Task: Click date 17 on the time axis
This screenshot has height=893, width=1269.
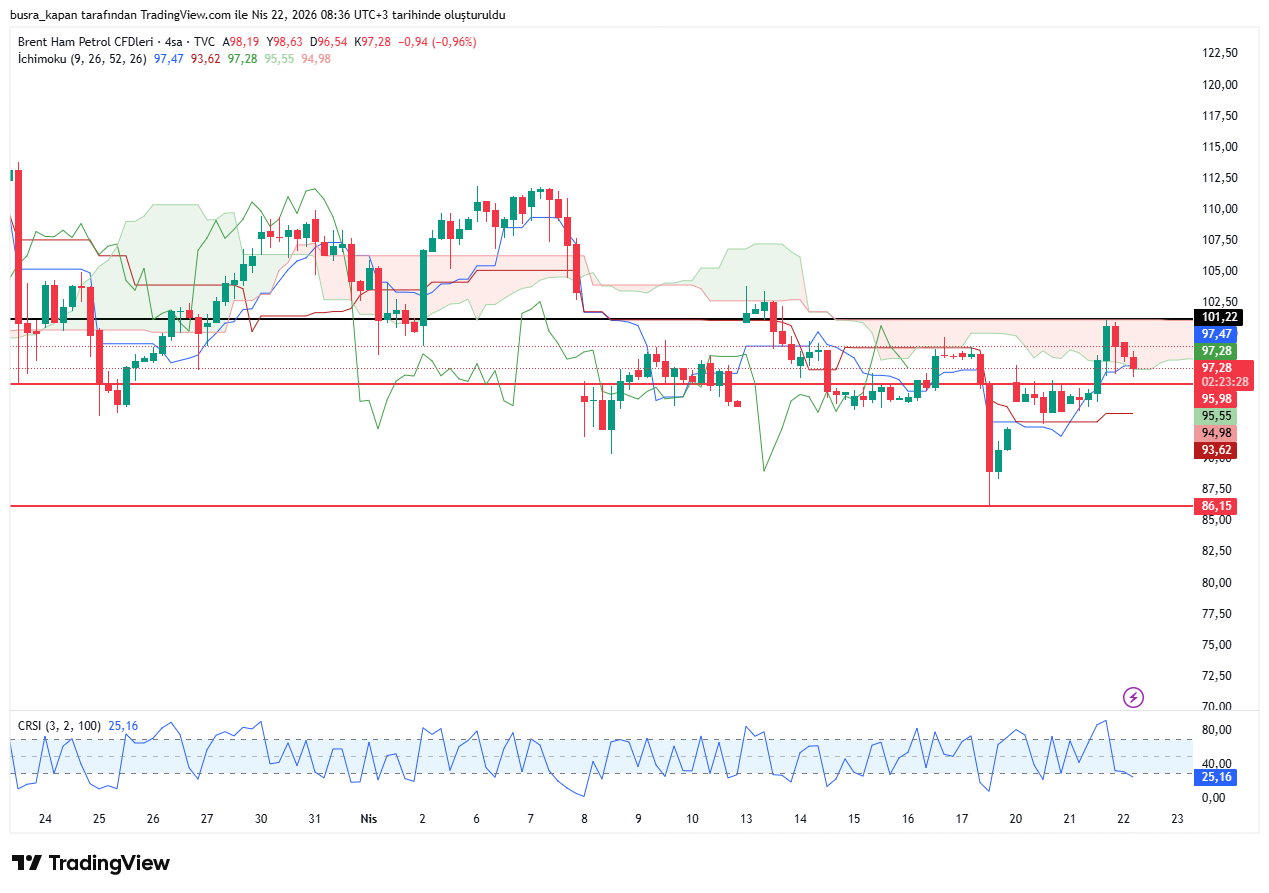Action: coord(961,818)
